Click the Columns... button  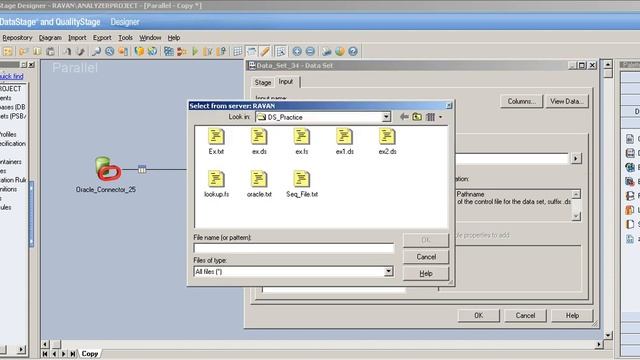(x=521, y=101)
